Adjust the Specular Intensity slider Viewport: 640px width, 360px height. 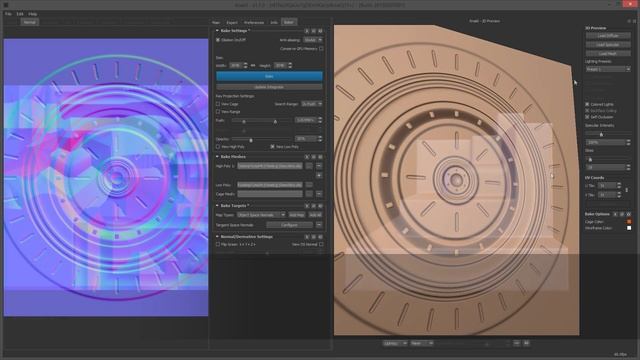(x=601, y=134)
